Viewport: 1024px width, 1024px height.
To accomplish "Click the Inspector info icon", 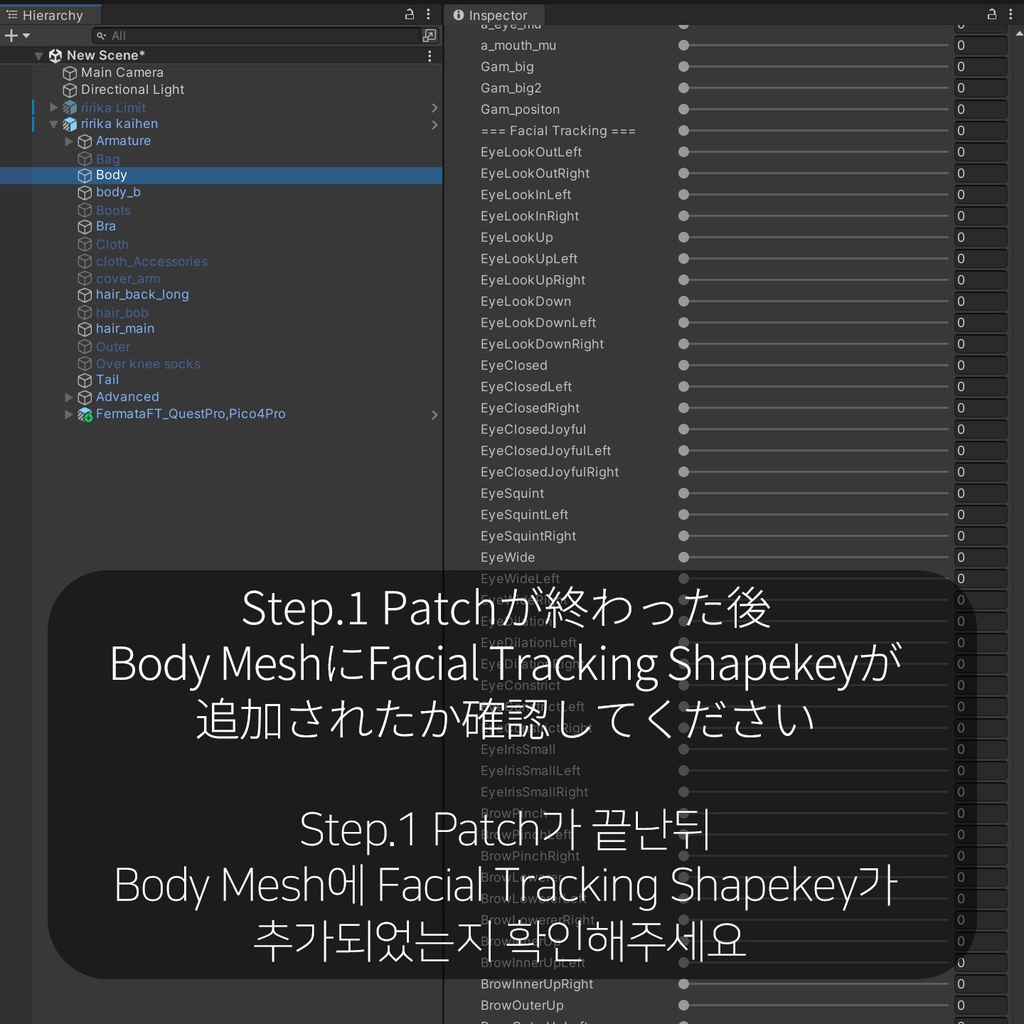I will [x=458, y=16].
